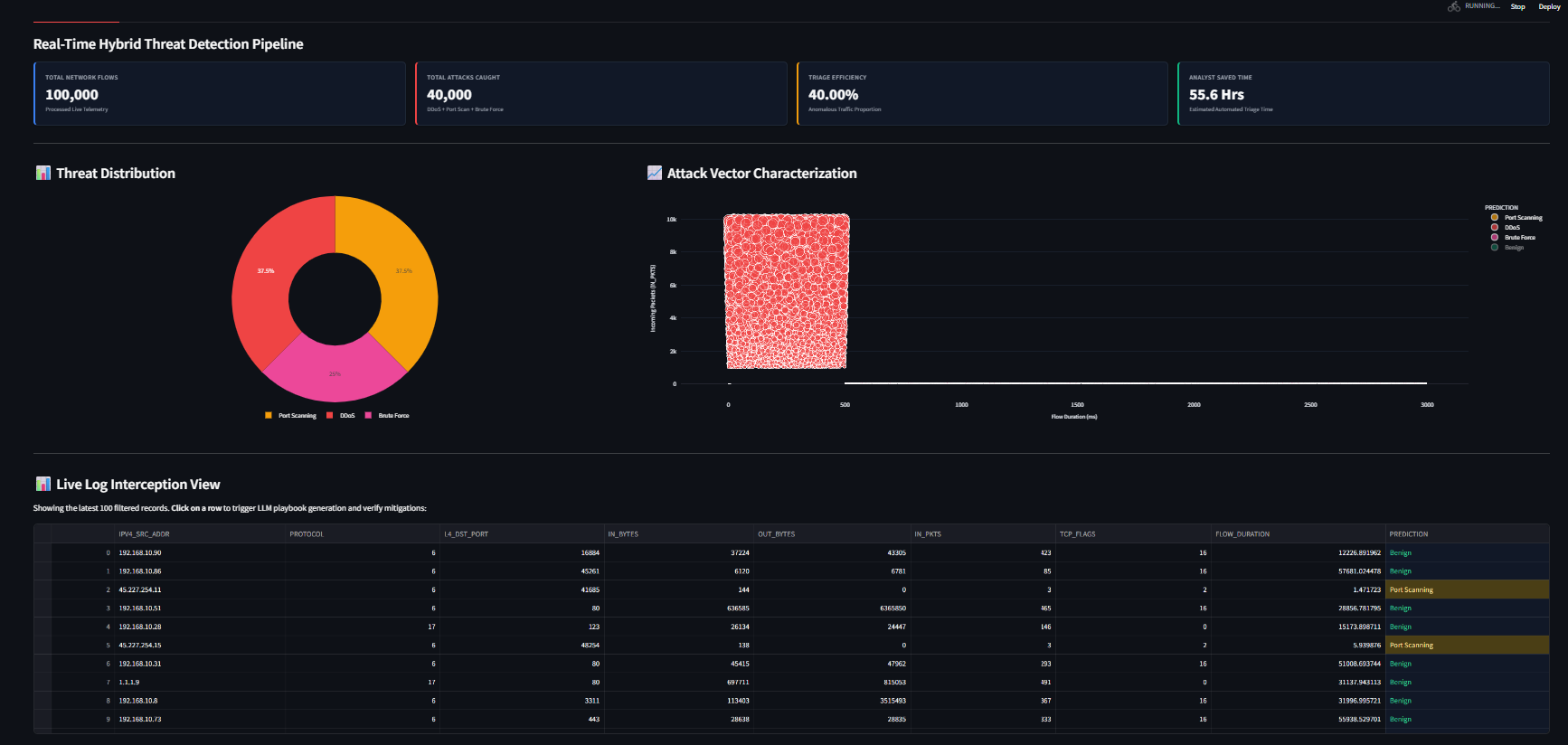Click the running cyclist status icon
The width and height of the screenshot is (1568, 745).
tap(1453, 6)
